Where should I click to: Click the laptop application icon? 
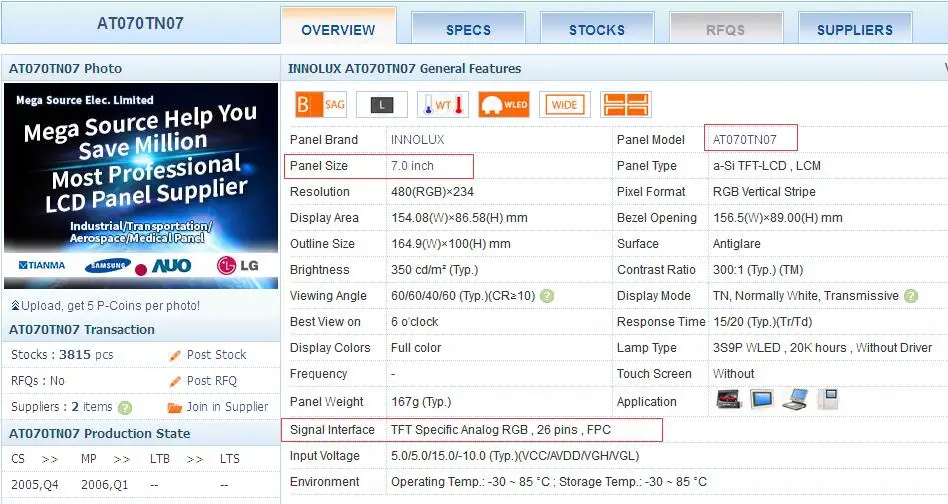794,399
